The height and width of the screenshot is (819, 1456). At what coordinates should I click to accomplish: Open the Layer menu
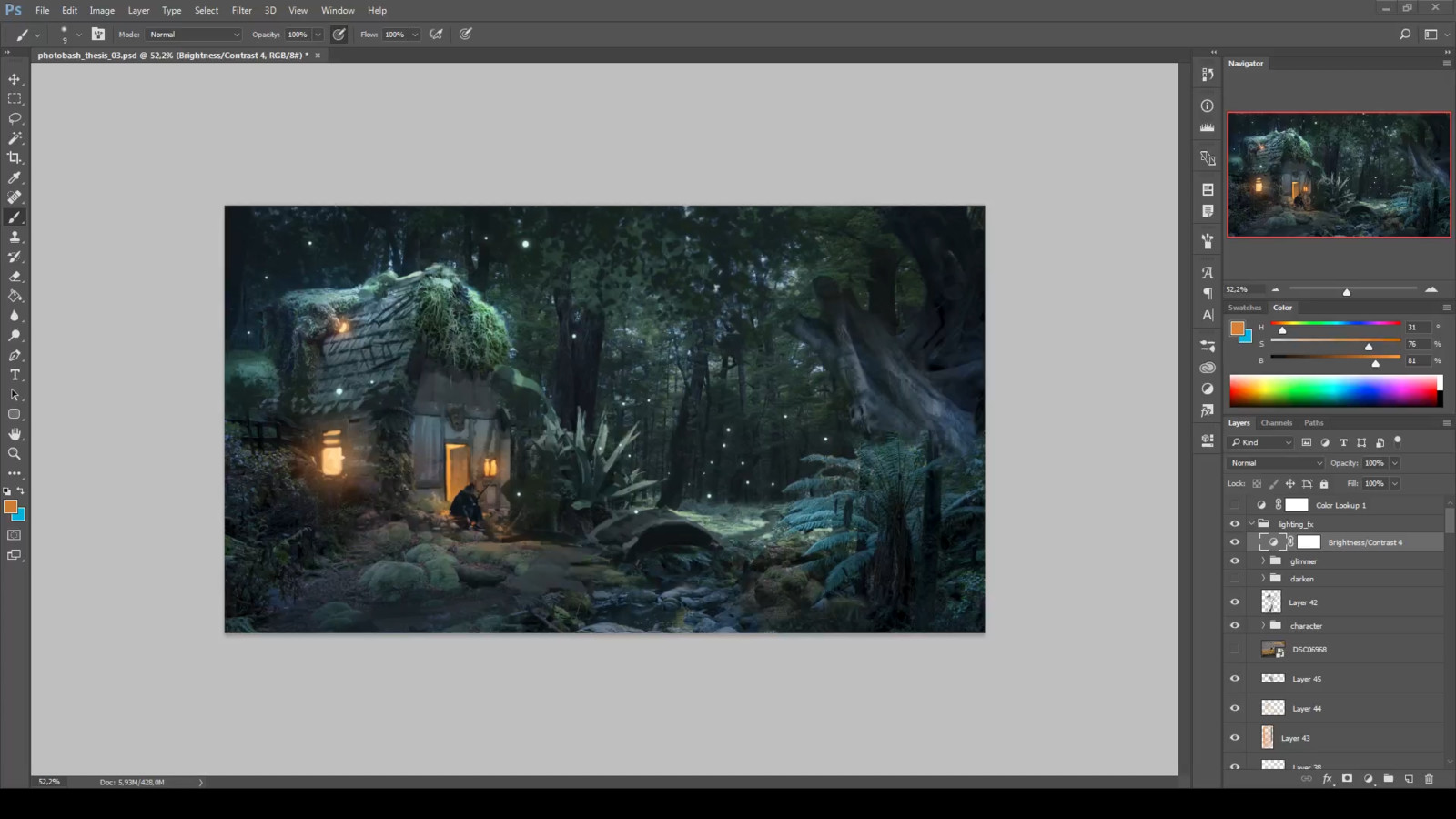click(138, 11)
